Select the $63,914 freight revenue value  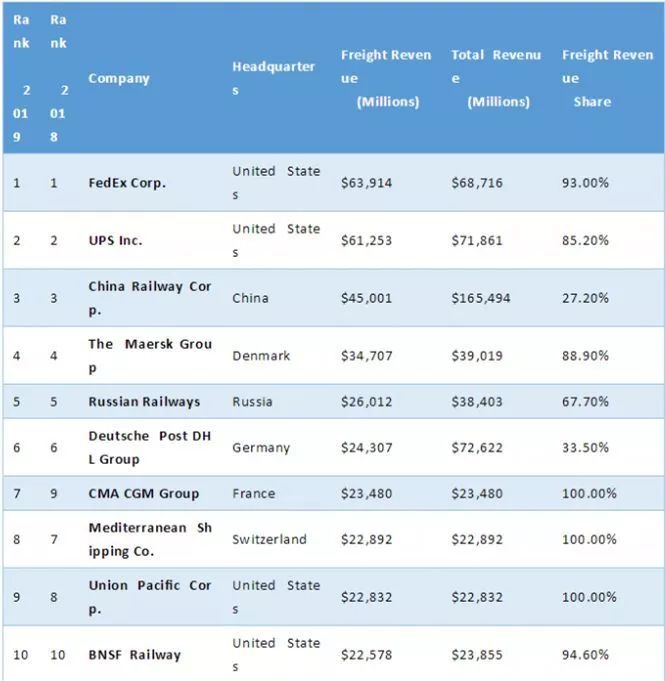tap(366, 183)
